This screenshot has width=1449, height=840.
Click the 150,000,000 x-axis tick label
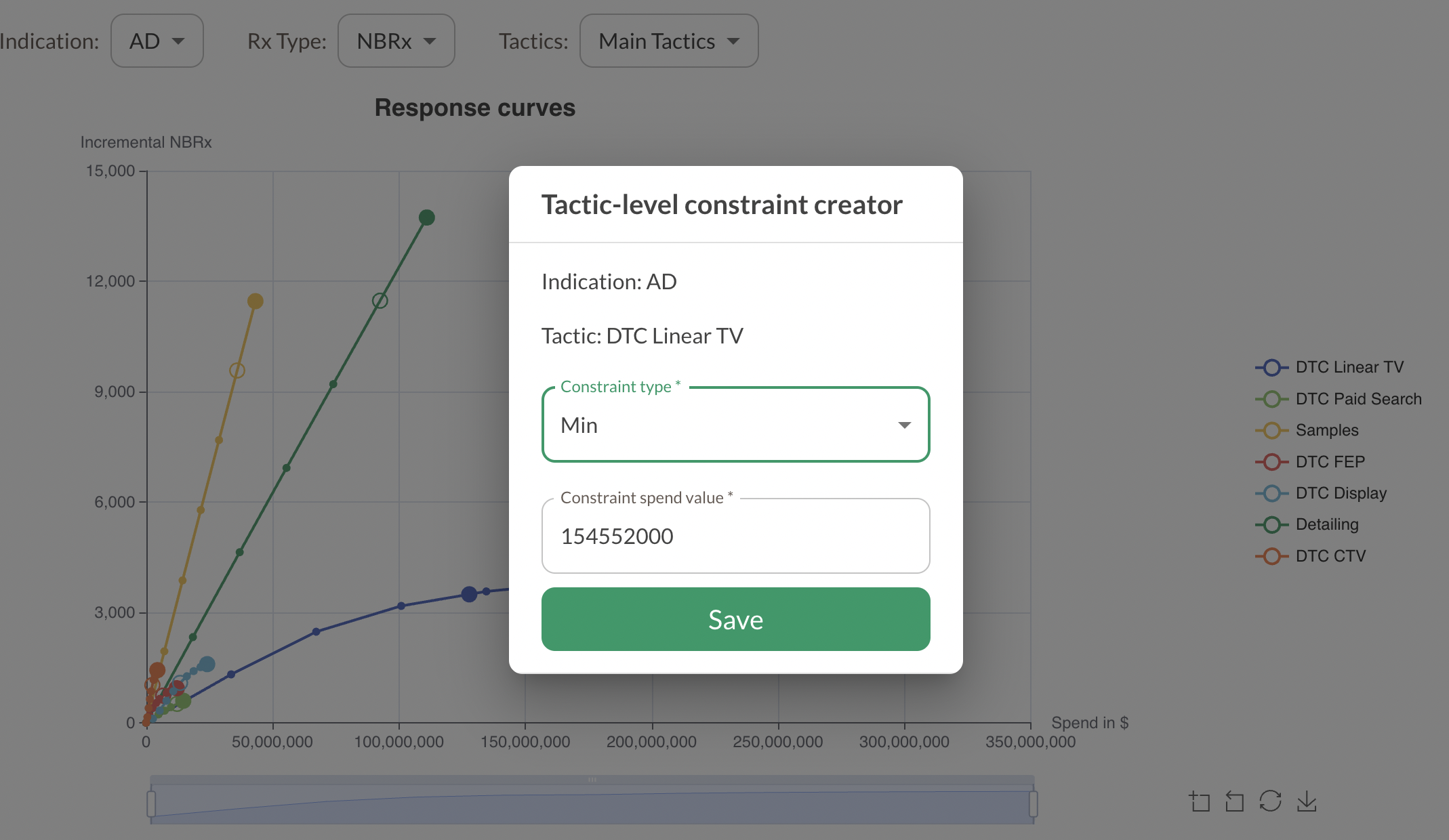pos(525,742)
